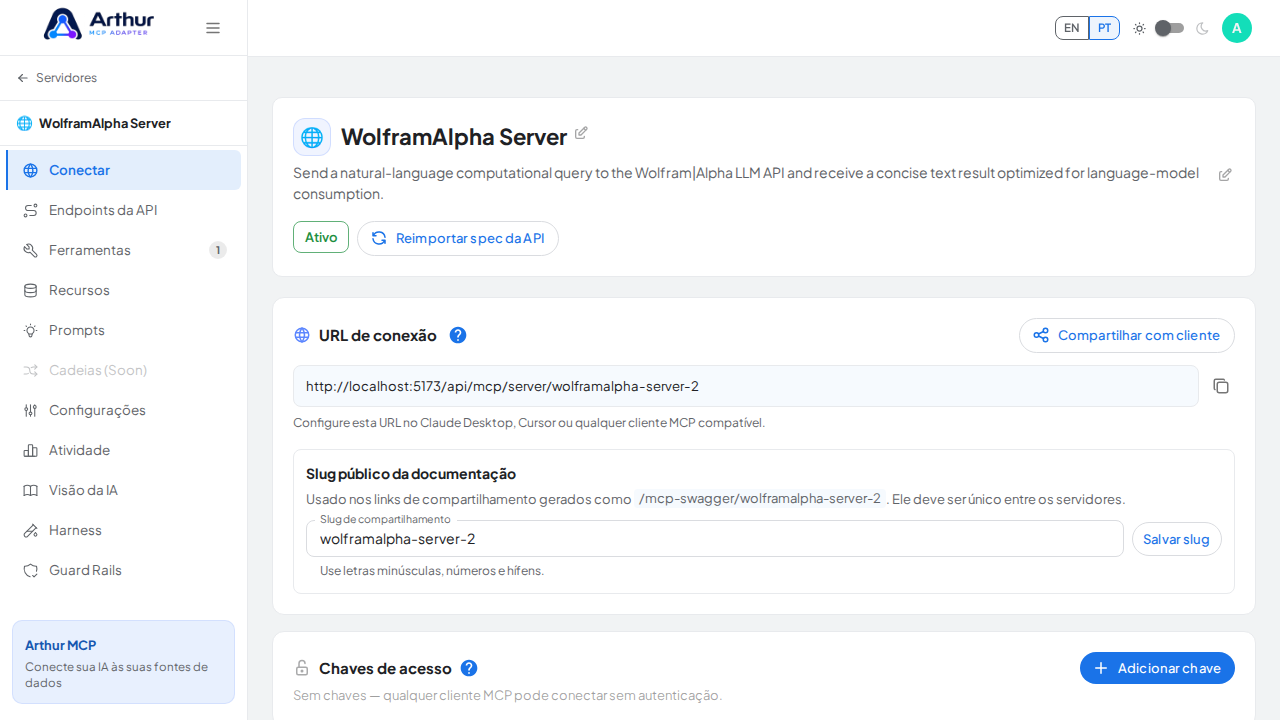Viewport: 1280px width, 720px height.
Task: Click the Ferramentas count badge
Action: 218,250
